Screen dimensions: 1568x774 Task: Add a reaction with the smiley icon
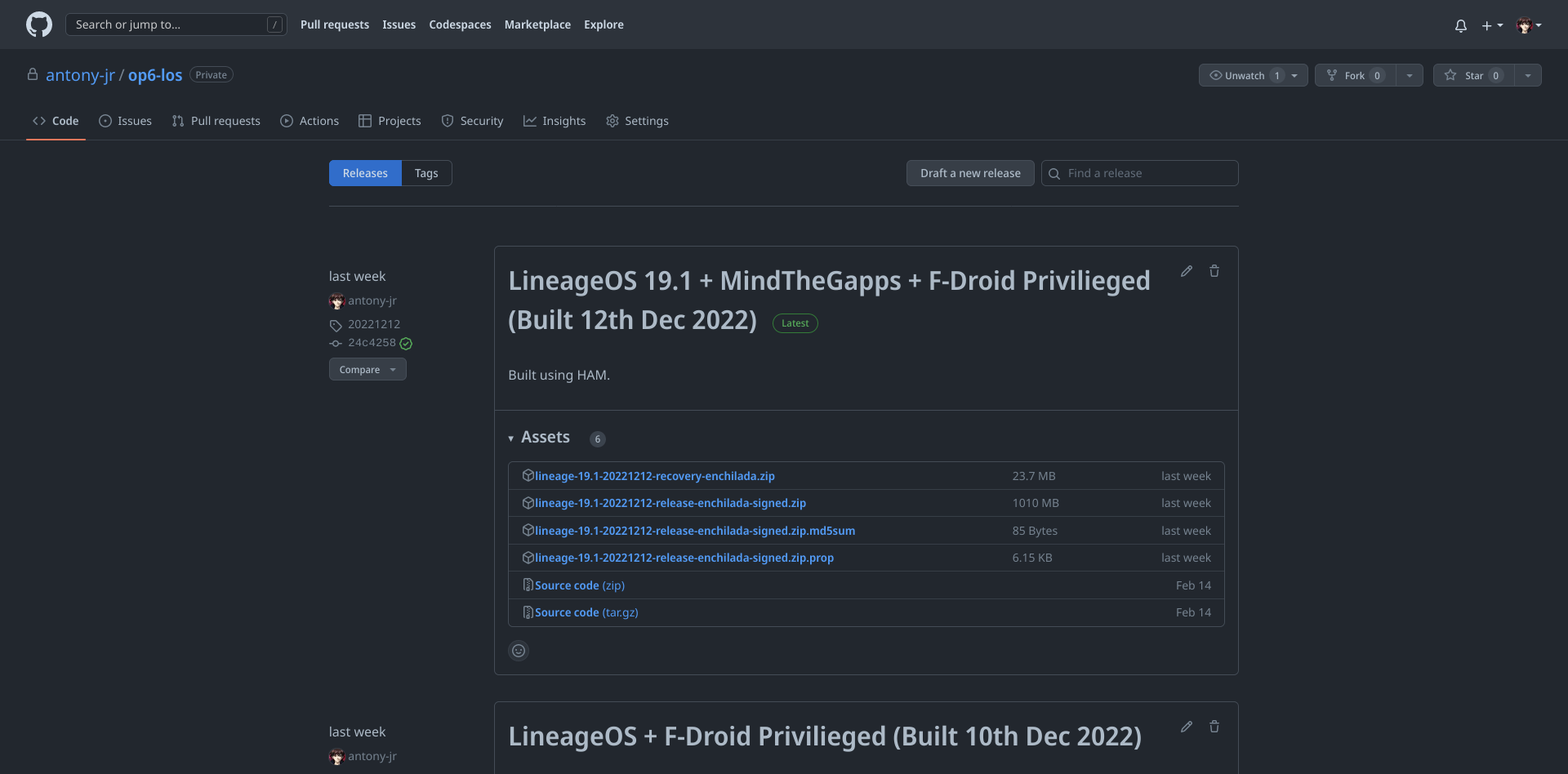point(519,651)
